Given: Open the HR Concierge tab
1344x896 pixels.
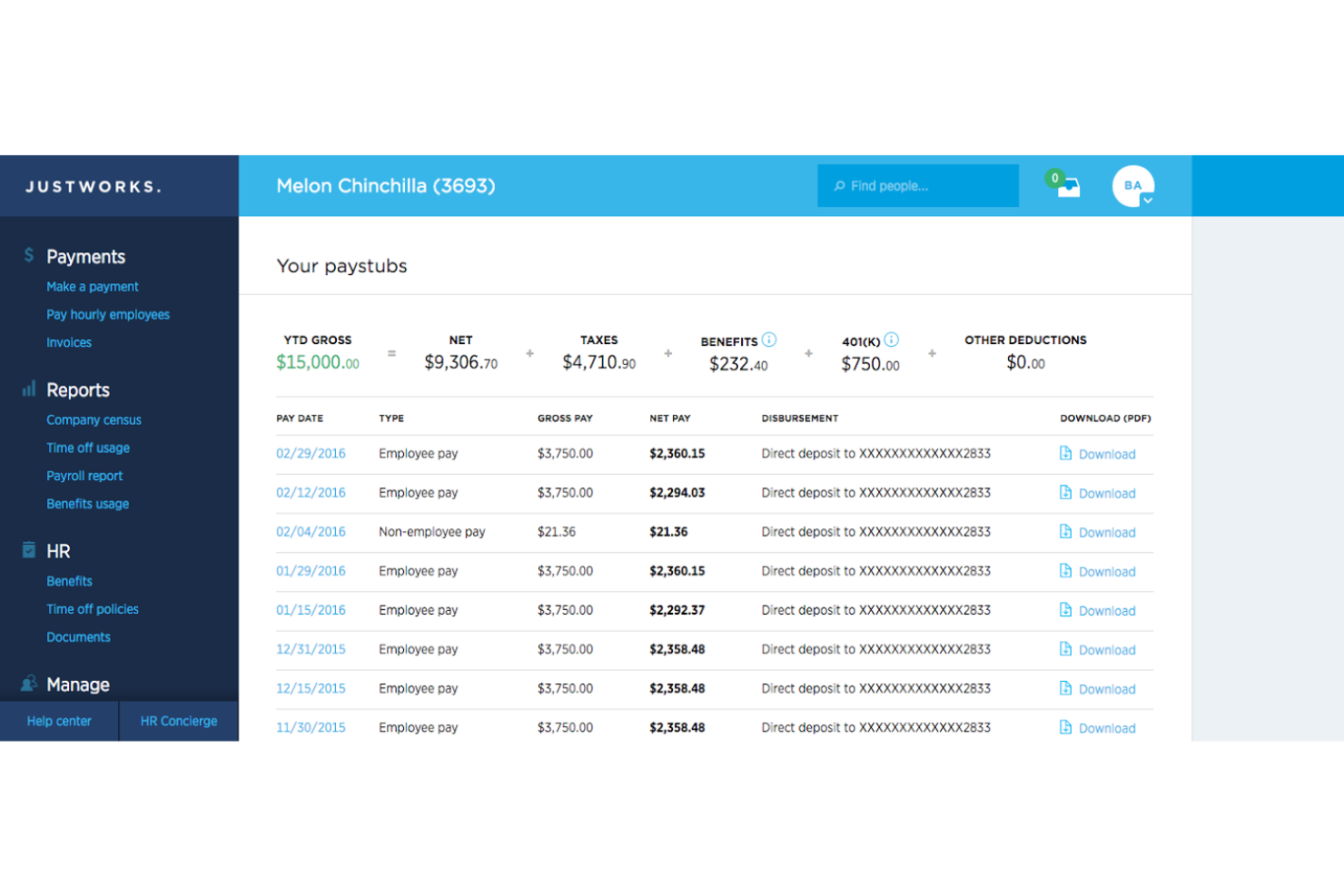Looking at the screenshot, I should pyautogui.click(x=178, y=721).
